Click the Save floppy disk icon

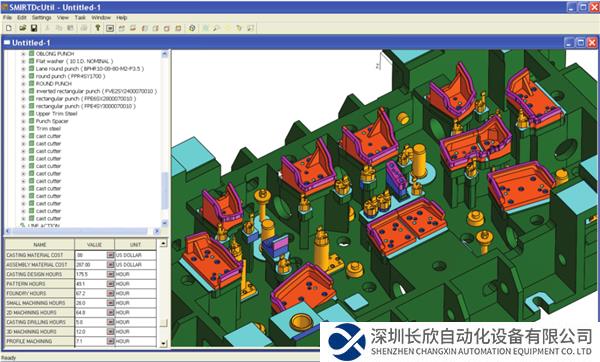coord(34,28)
